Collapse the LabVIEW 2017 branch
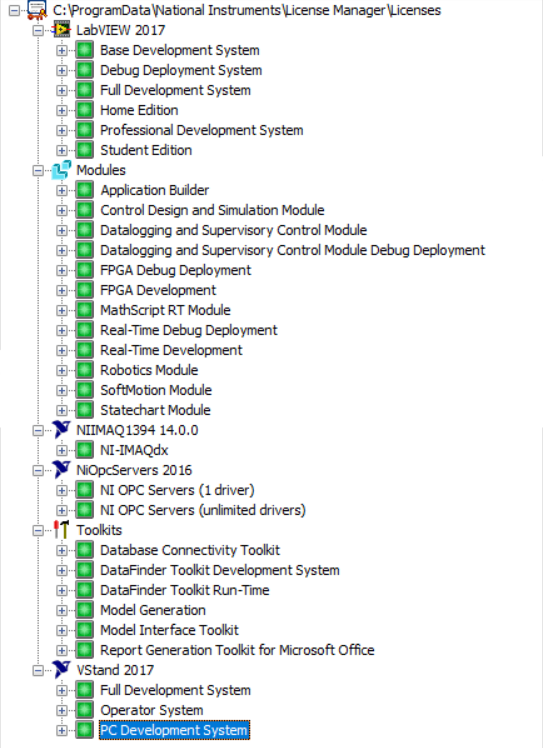 pyautogui.click(x=38, y=30)
